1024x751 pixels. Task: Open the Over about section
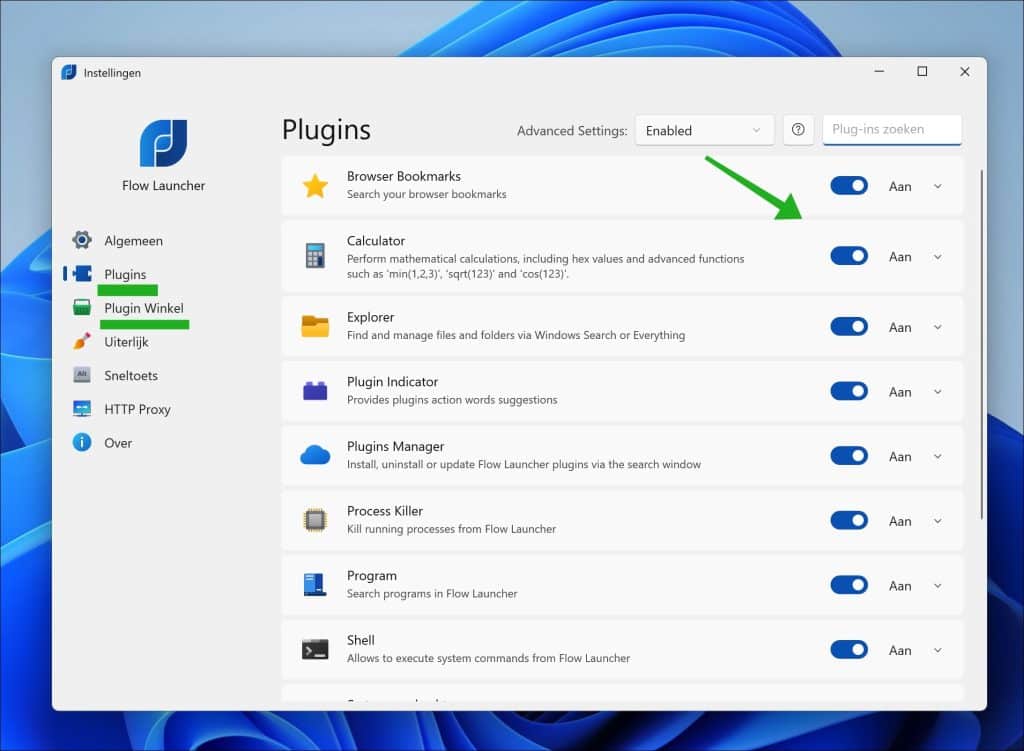tap(118, 443)
